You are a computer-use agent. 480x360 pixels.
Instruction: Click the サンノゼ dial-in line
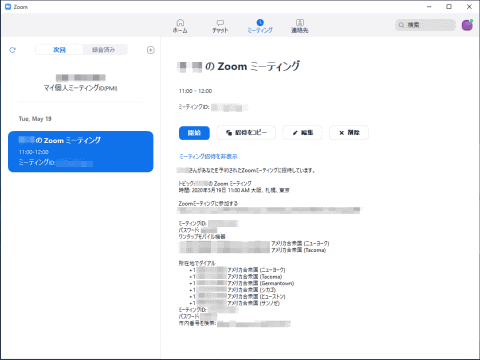pos(234,303)
